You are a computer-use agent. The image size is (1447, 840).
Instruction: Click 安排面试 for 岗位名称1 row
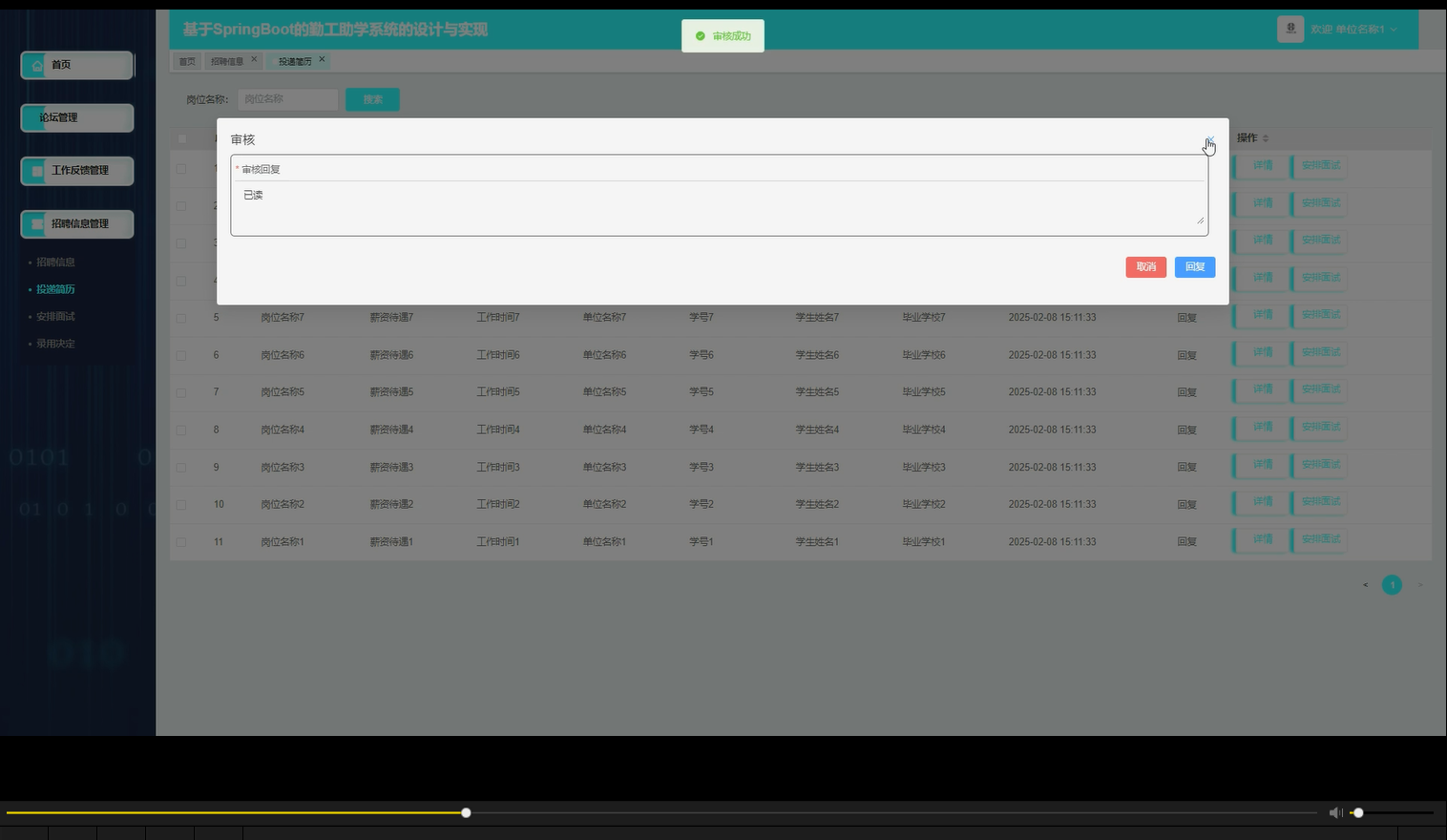tap(1321, 539)
